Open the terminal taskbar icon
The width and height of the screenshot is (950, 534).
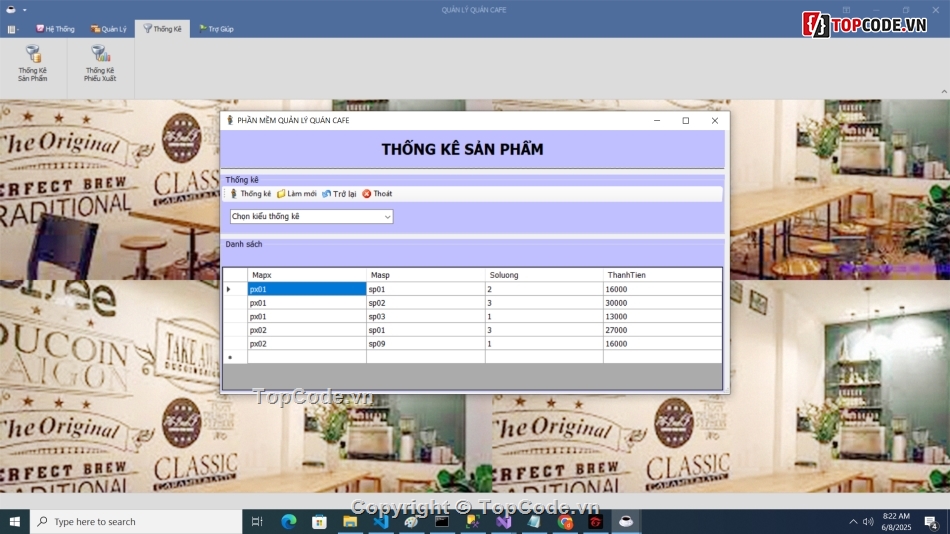pyautogui.click(x=442, y=521)
